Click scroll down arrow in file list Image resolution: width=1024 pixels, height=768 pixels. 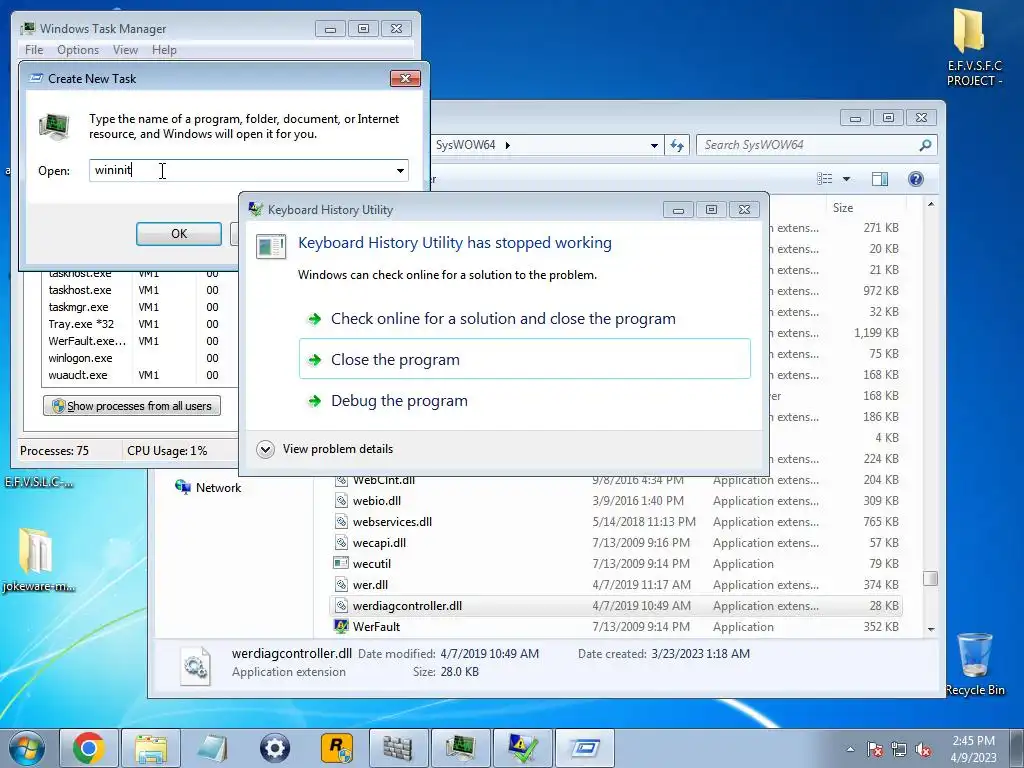click(931, 629)
